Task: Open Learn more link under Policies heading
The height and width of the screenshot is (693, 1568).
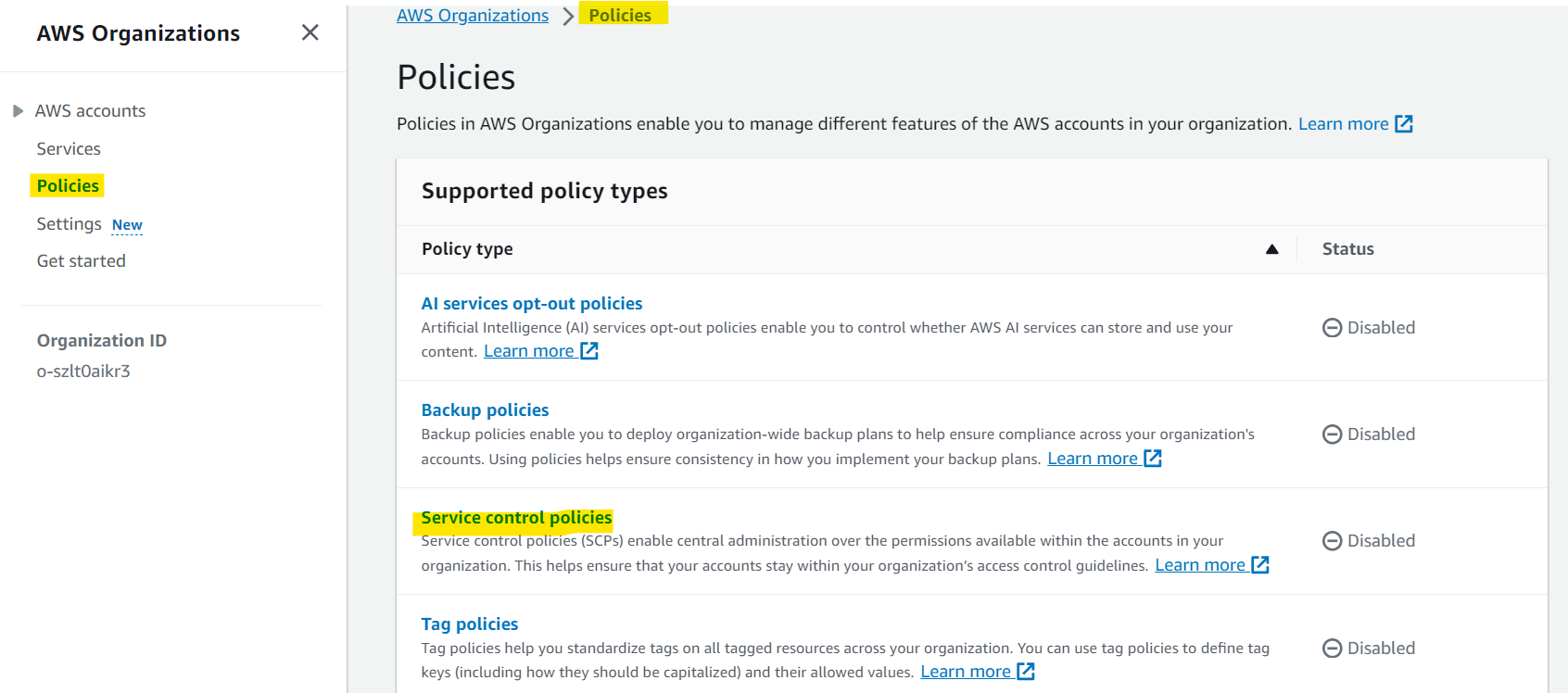Action: click(1343, 124)
